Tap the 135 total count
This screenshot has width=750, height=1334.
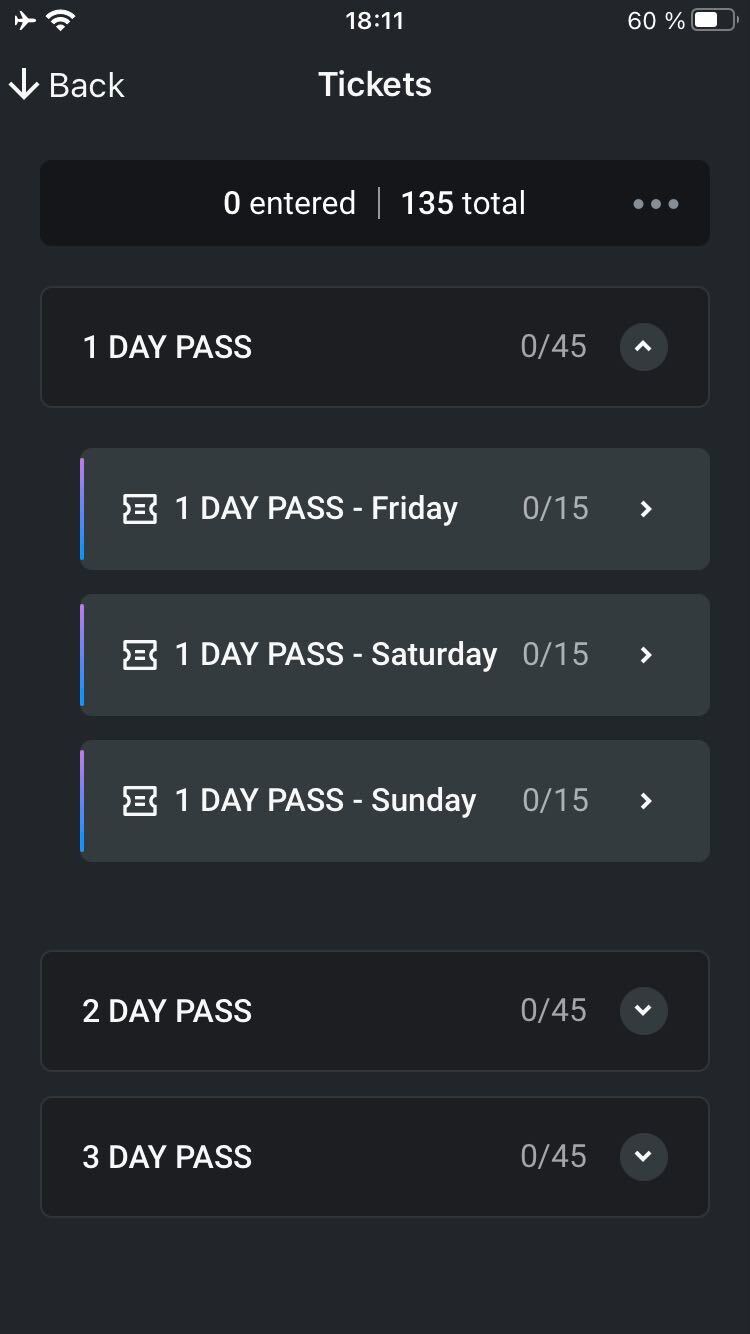coord(463,203)
